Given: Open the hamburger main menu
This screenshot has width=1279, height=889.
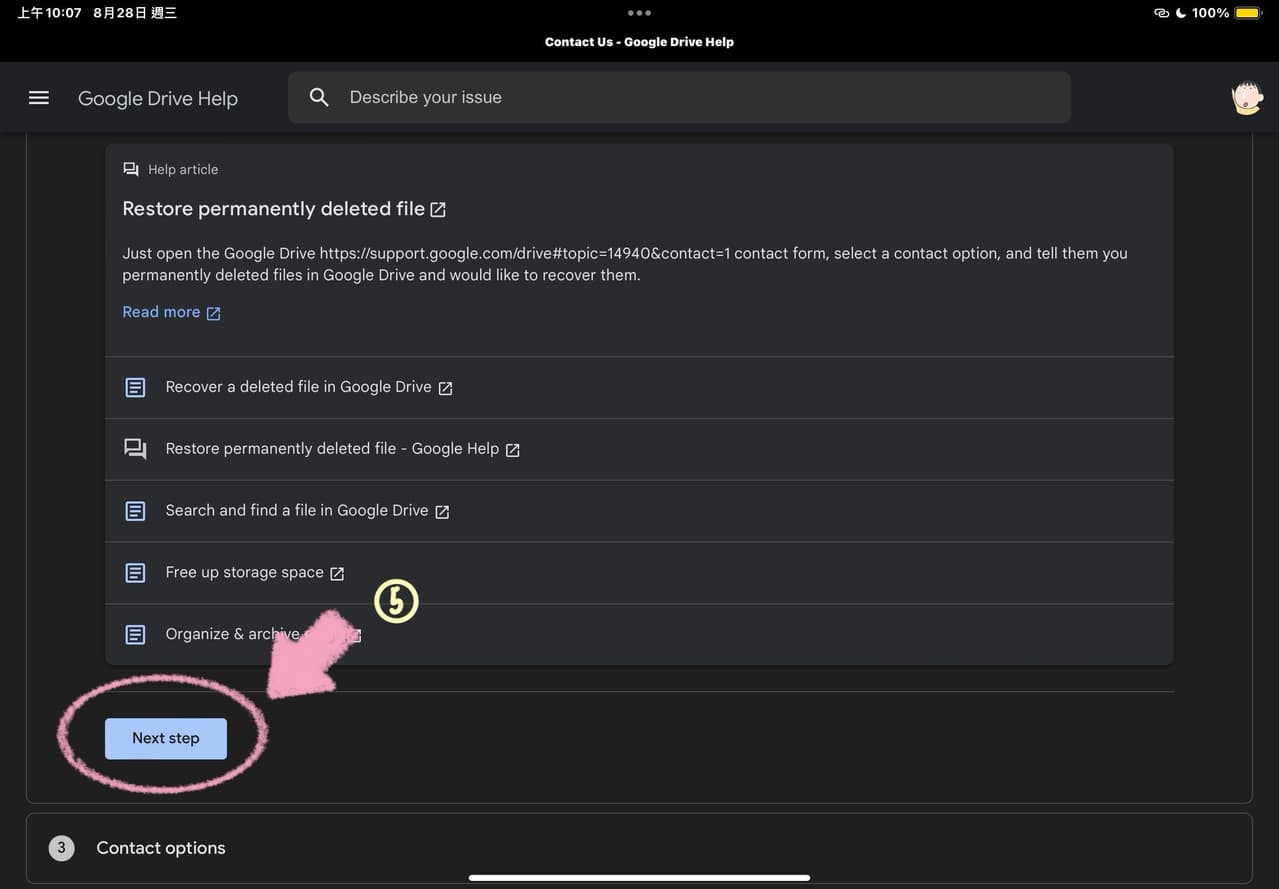Looking at the screenshot, I should [x=39, y=98].
